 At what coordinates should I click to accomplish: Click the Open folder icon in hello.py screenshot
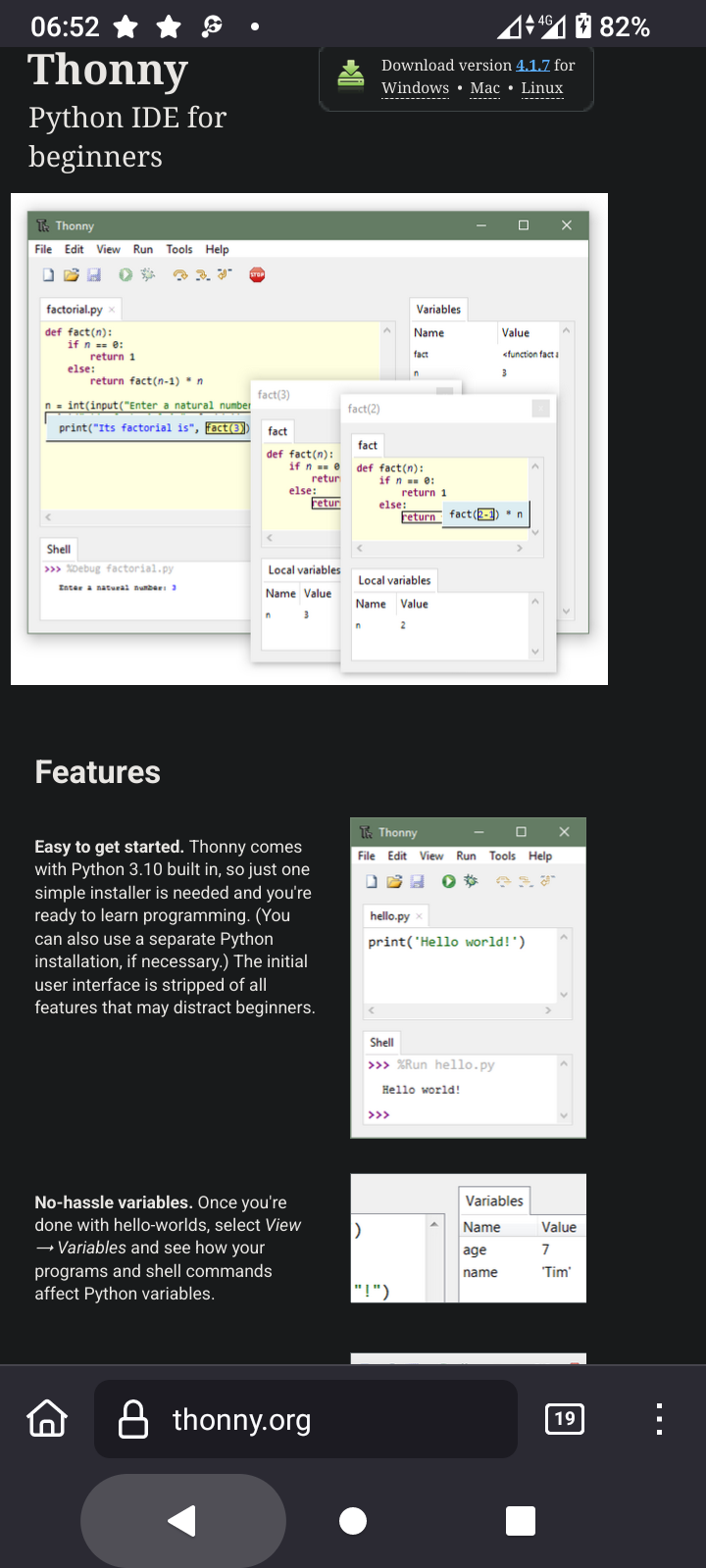(x=394, y=882)
